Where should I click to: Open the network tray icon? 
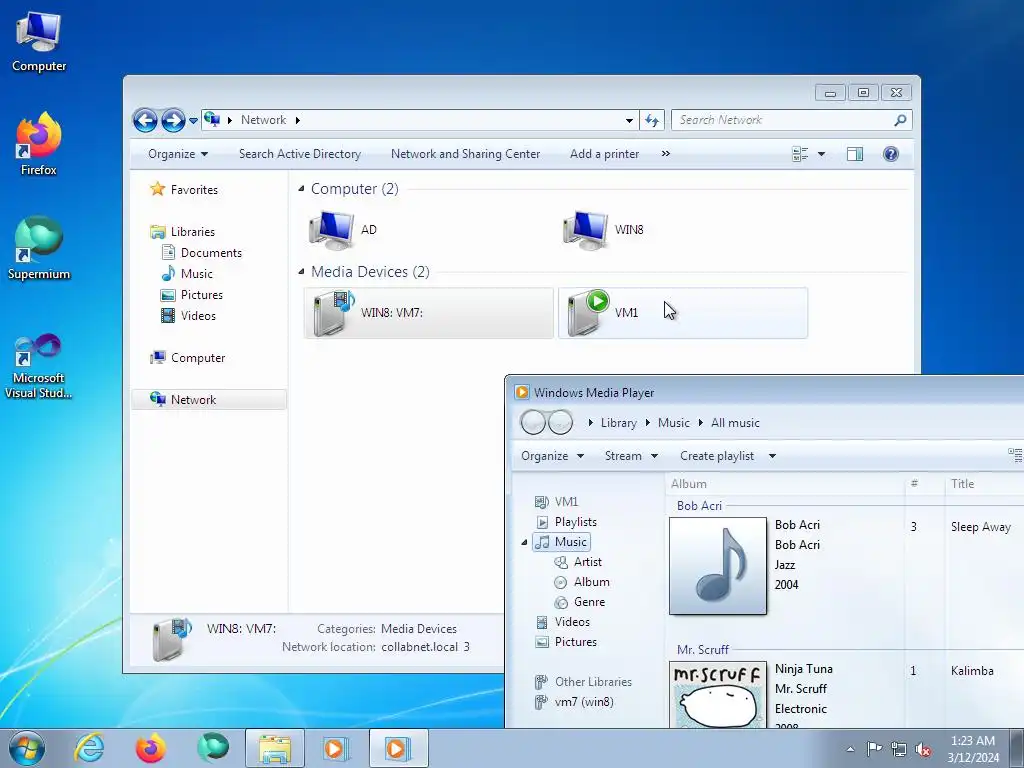(899, 750)
